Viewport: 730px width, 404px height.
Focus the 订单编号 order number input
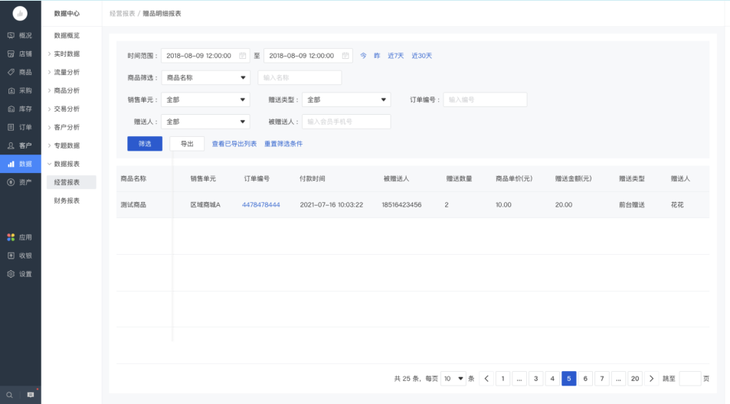(485, 100)
